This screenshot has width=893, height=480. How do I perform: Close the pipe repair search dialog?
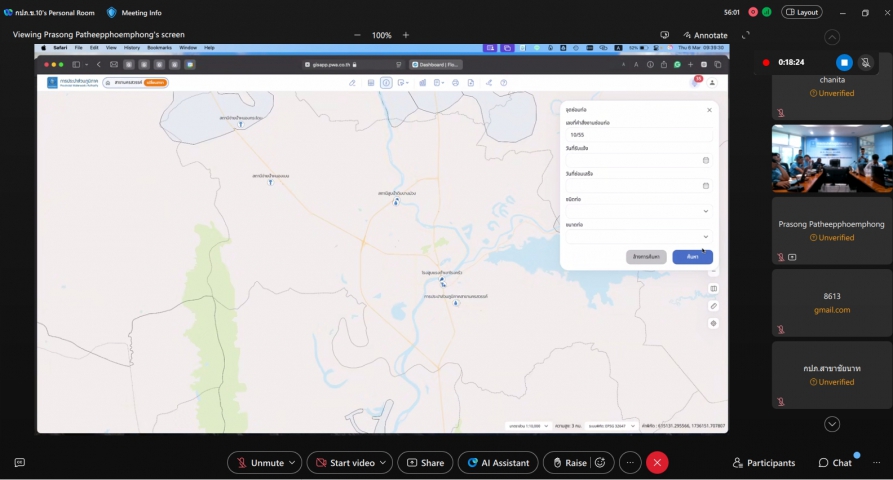(x=709, y=110)
